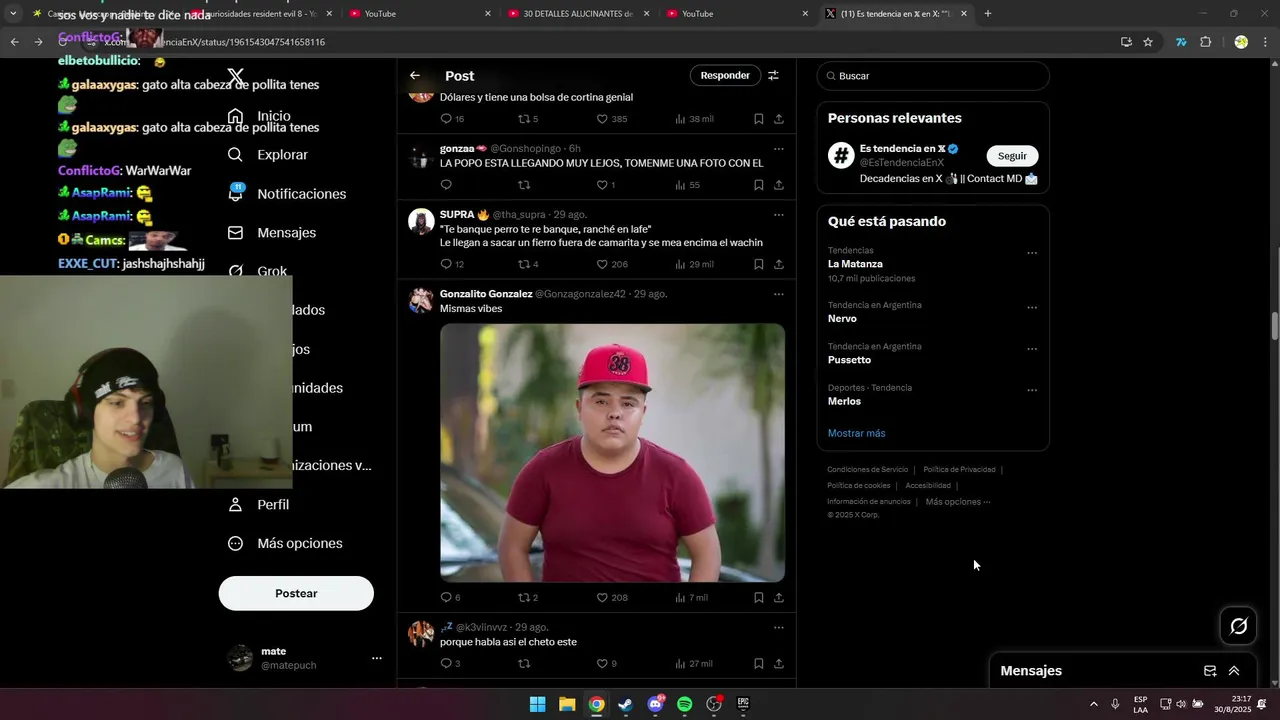Click the Buscar search field

click(x=933, y=76)
